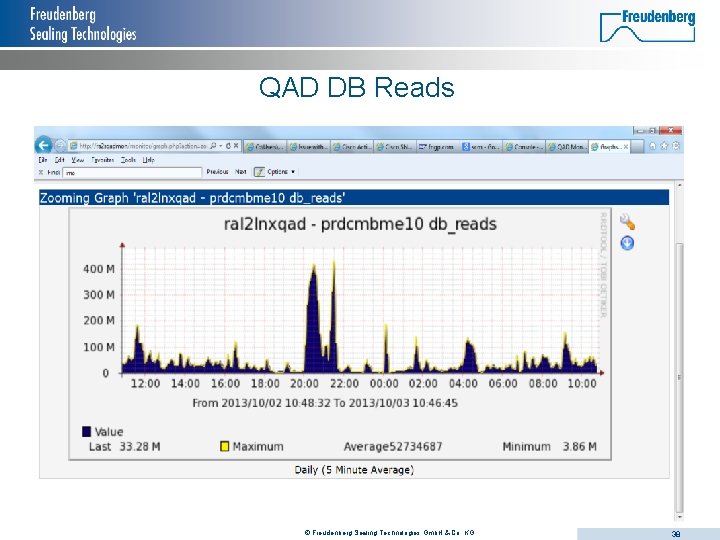
Task: Switch to the 'Issue with' browser tab
Action: point(308,147)
